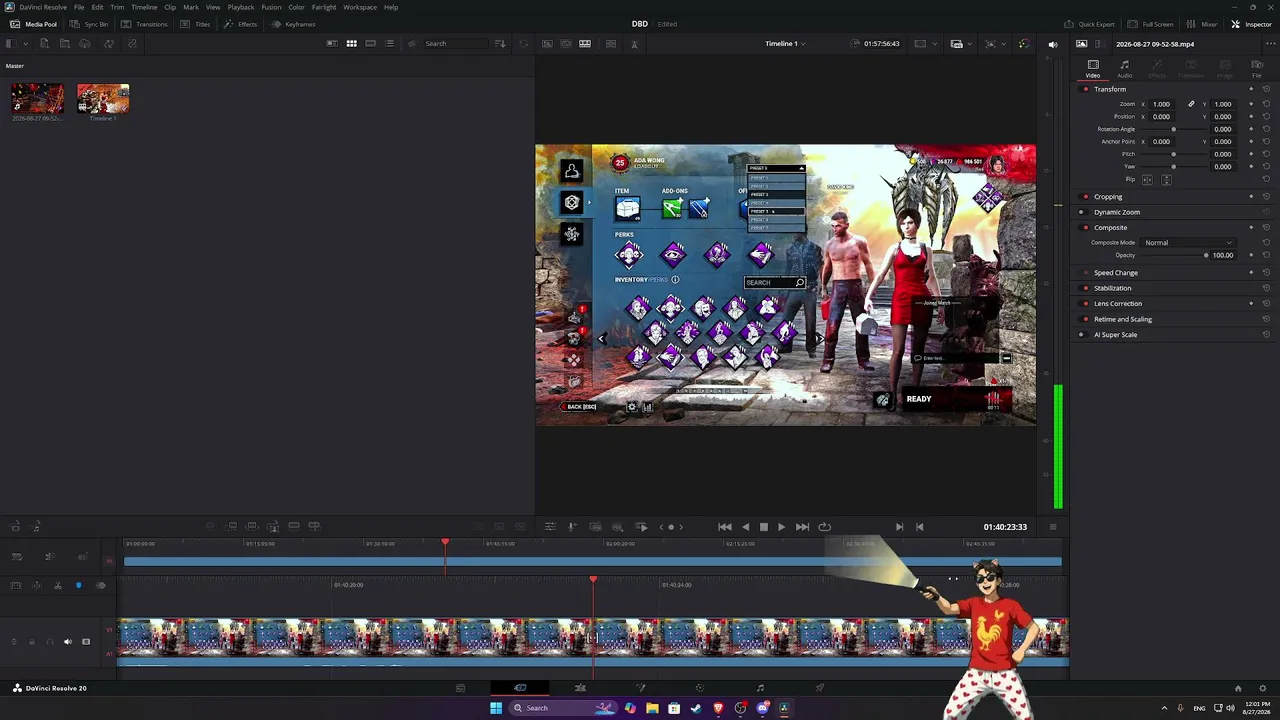Image resolution: width=1280 pixels, height=720 pixels.
Task: Open the Sync Bin panel
Action: 89,24
